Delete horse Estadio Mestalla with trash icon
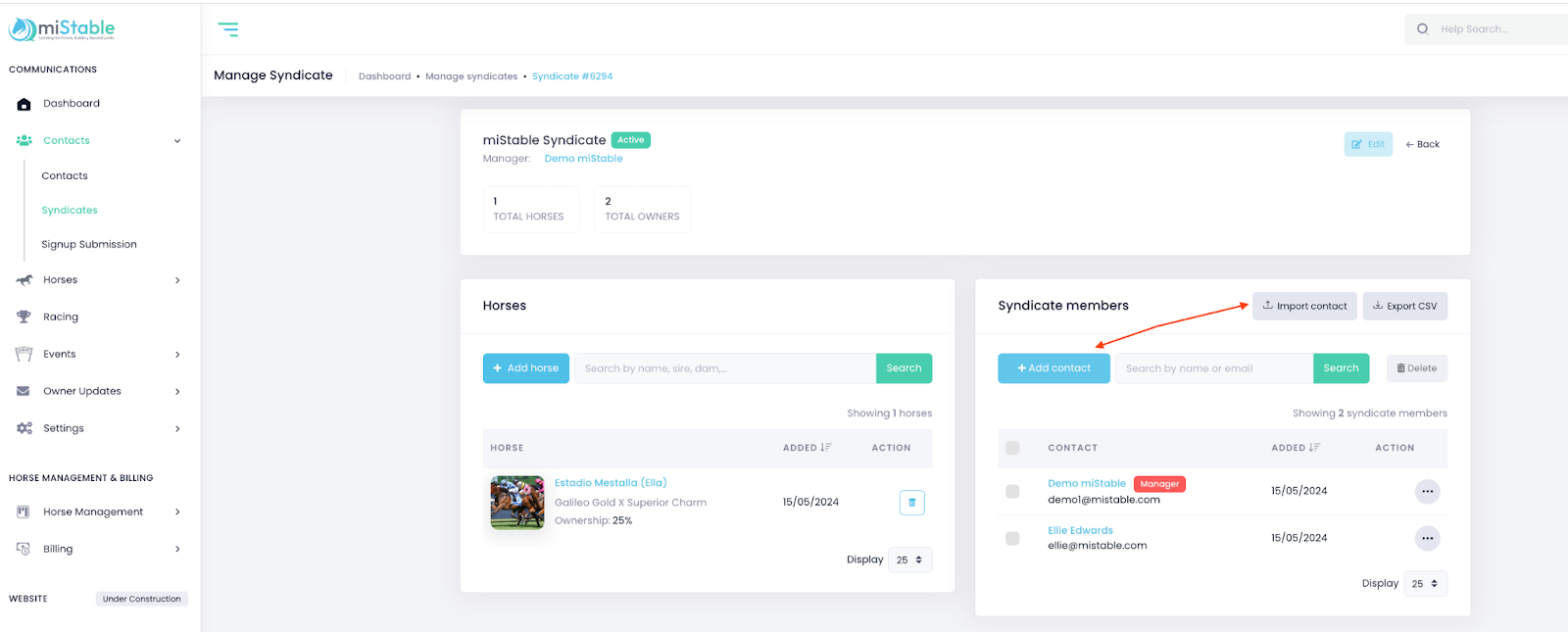The height and width of the screenshot is (632, 1568). click(x=911, y=503)
